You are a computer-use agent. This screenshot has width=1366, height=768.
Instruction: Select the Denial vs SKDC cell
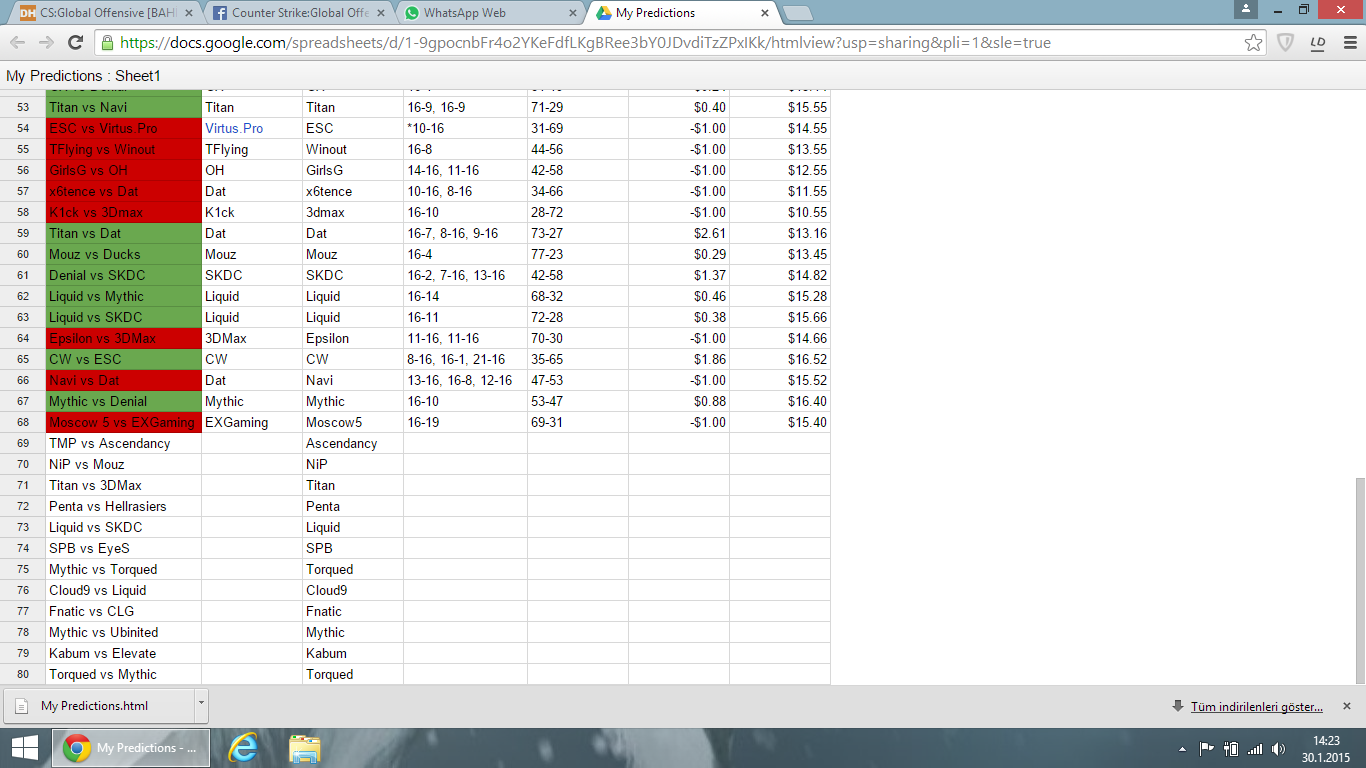[124, 275]
